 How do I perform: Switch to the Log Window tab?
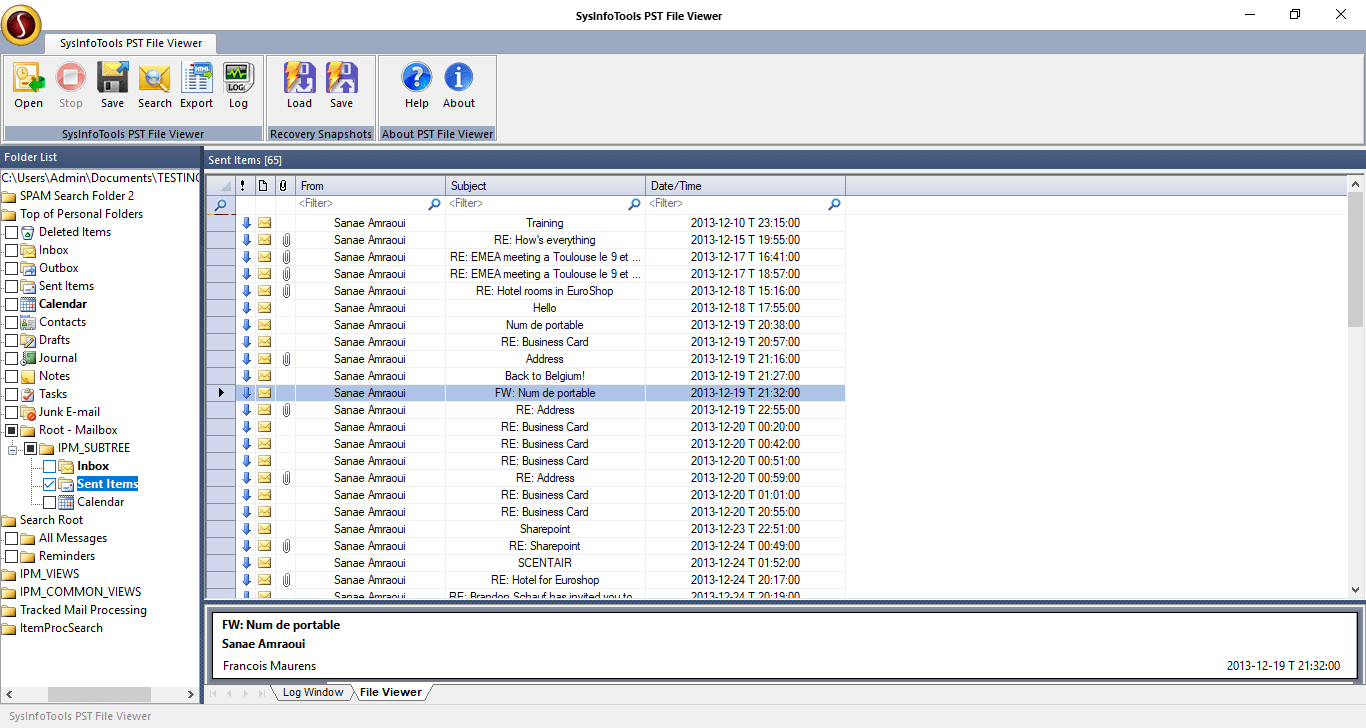click(313, 691)
